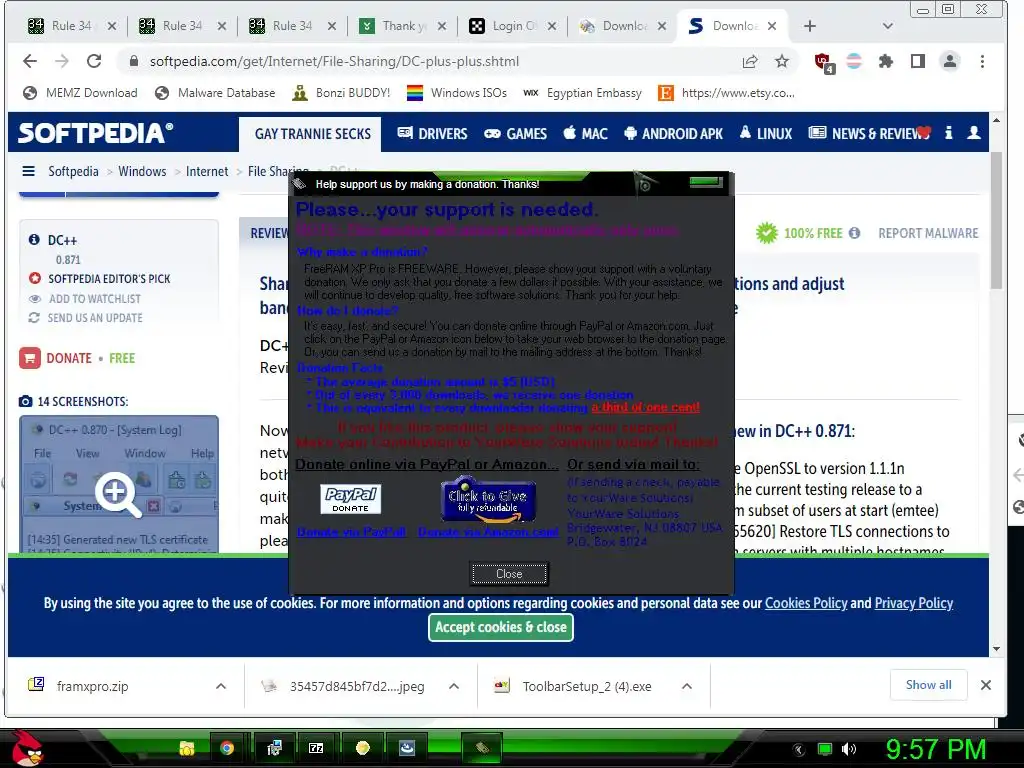The height and width of the screenshot is (768, 1024).
Task: Open the Softpedia hamburger menu
Action: [29, 171]
